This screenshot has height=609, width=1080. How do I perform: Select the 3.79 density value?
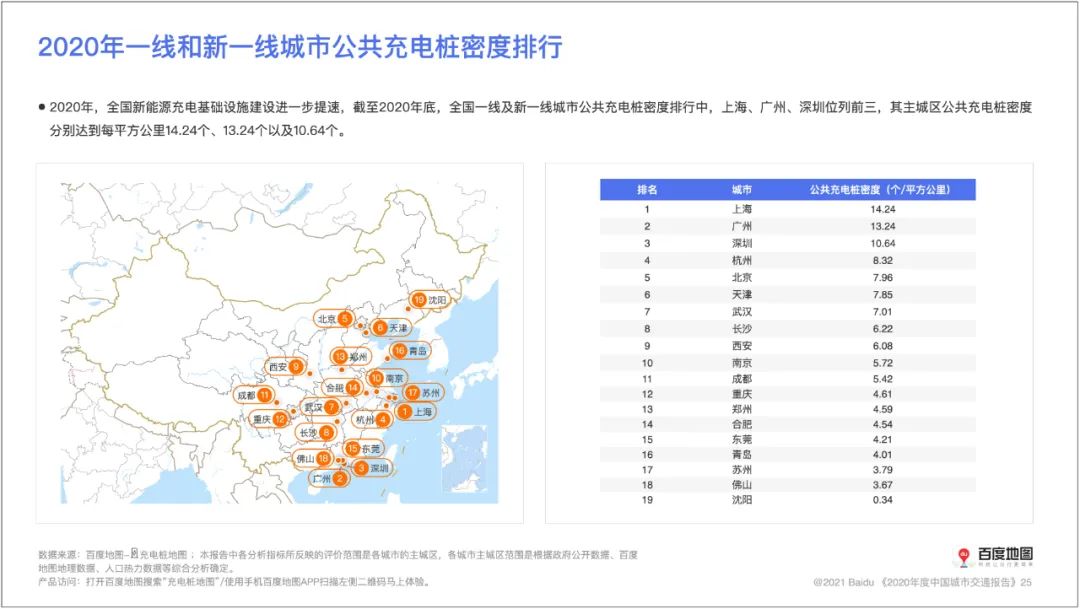[x=882, y=470]
